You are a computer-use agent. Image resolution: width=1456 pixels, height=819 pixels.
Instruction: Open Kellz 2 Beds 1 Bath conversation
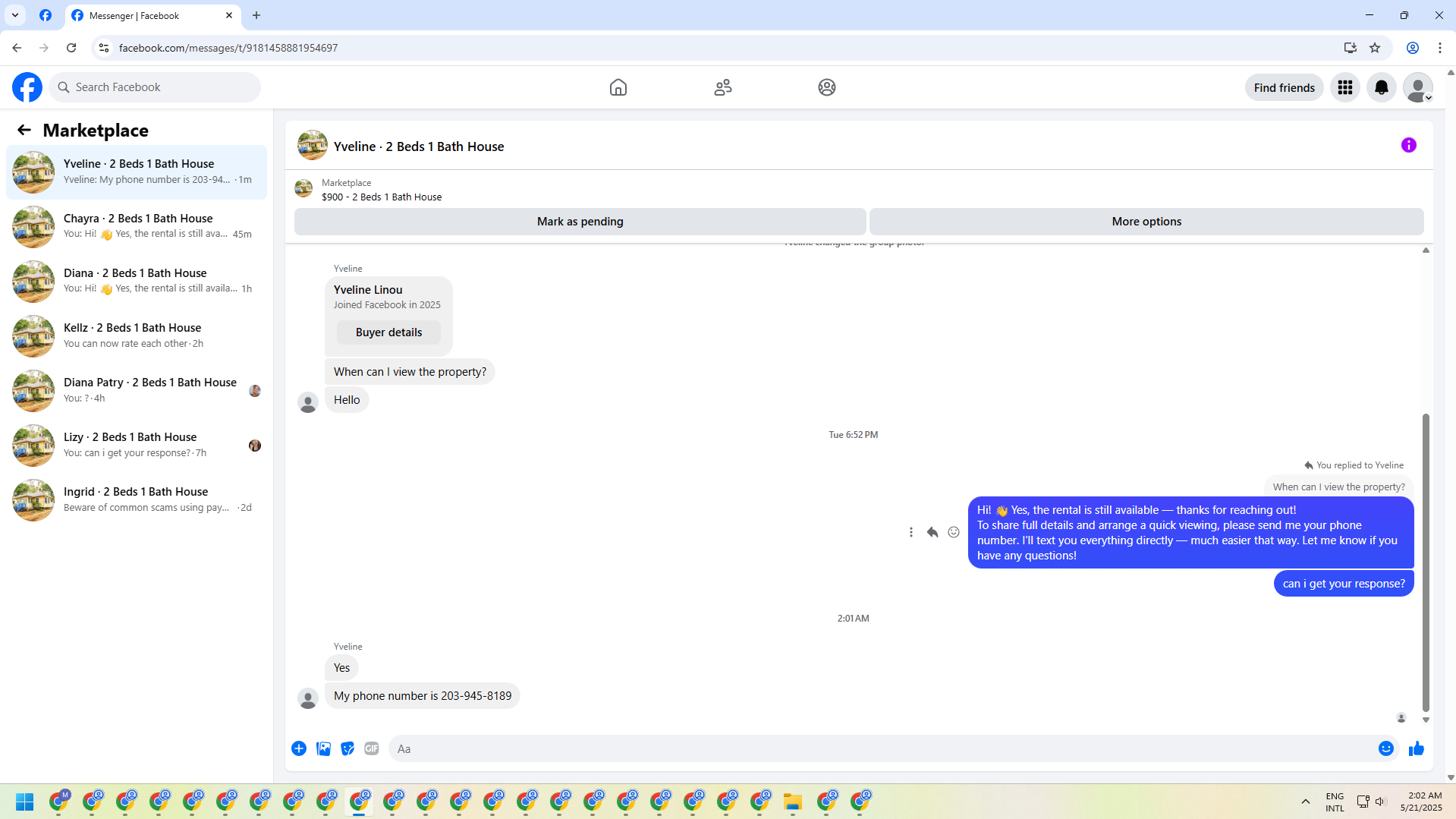click(137, 336)
